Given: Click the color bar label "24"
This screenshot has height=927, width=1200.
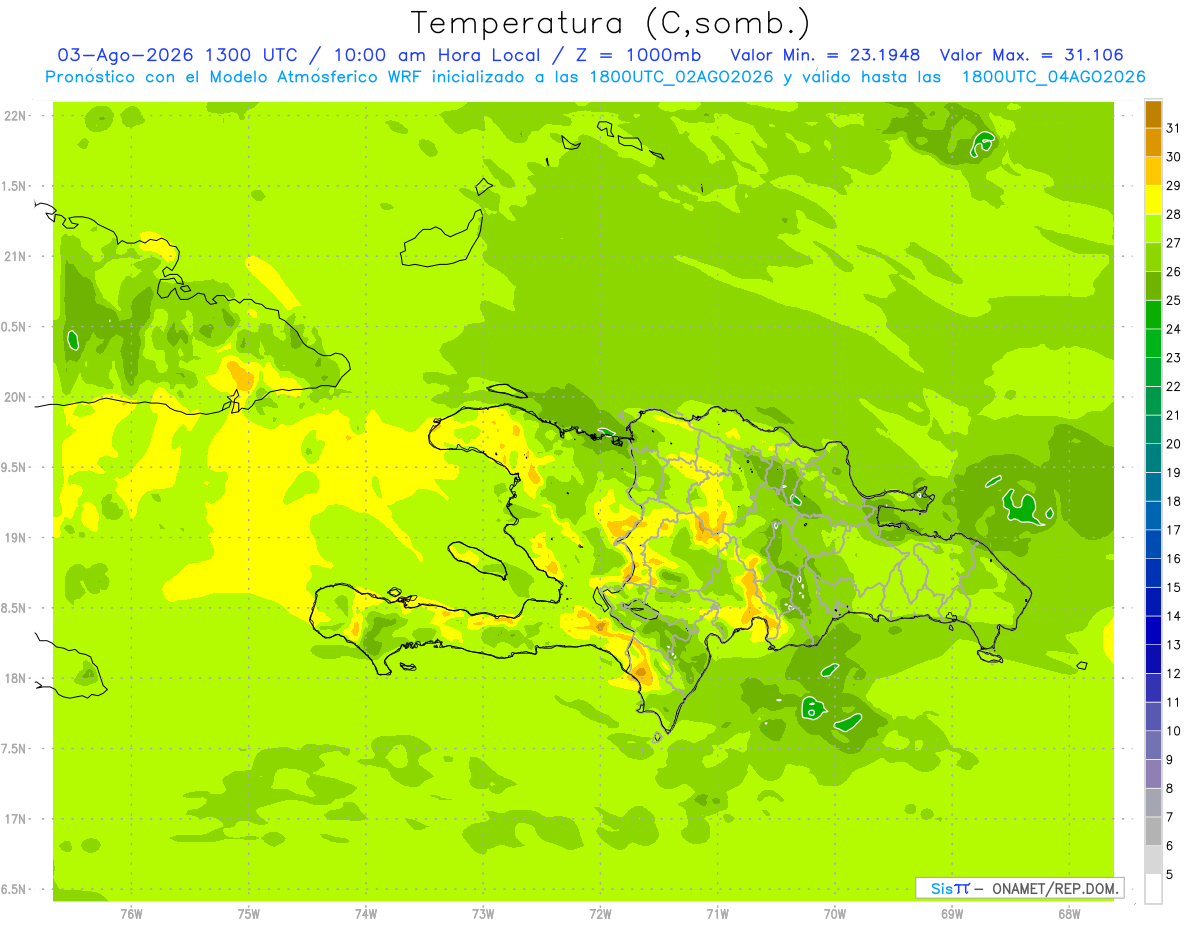Looking at the screenshot, I should pyautogui.click(x=1174, y=329).
